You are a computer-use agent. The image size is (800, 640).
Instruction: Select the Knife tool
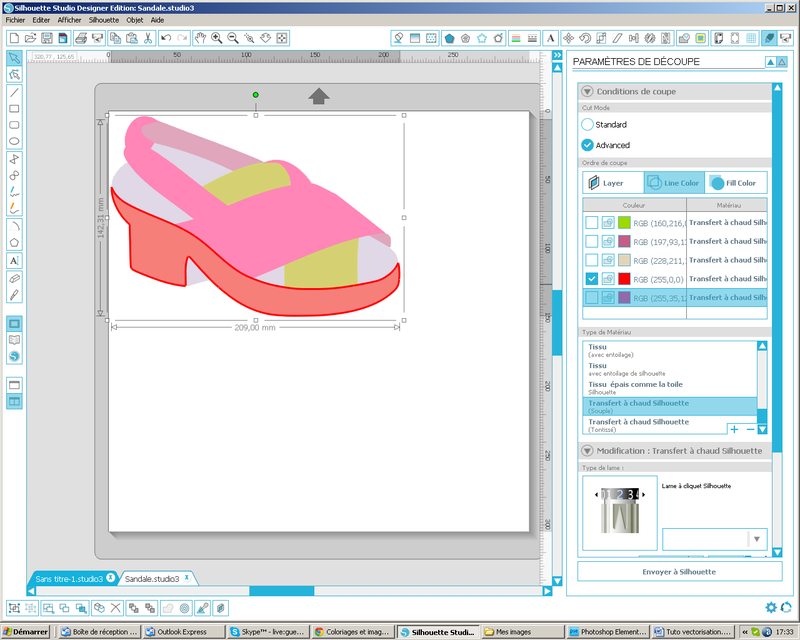pos(14,294)
